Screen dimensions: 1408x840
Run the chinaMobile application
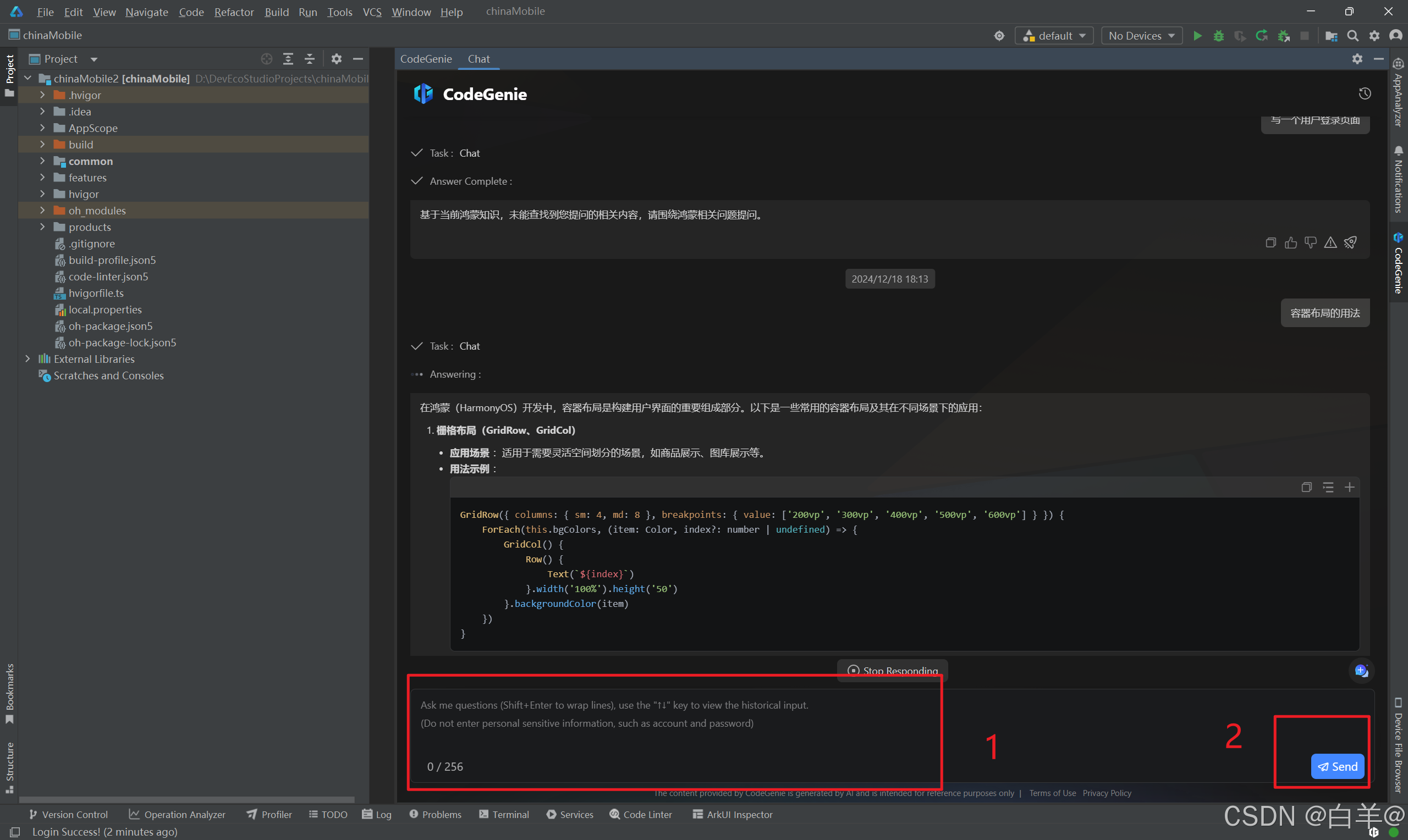1197,35
